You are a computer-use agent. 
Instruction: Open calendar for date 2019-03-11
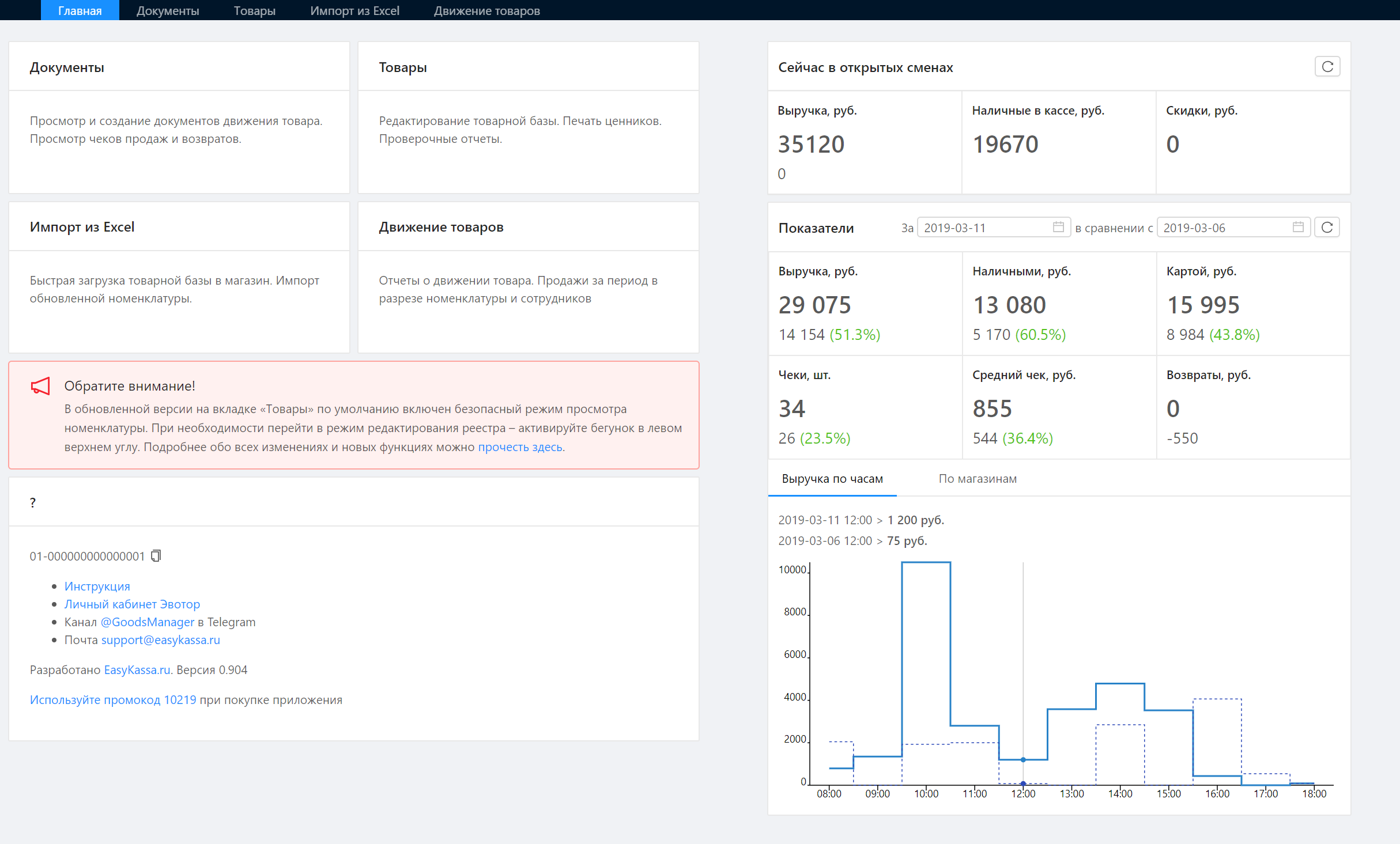click(x=1058, y=227)
